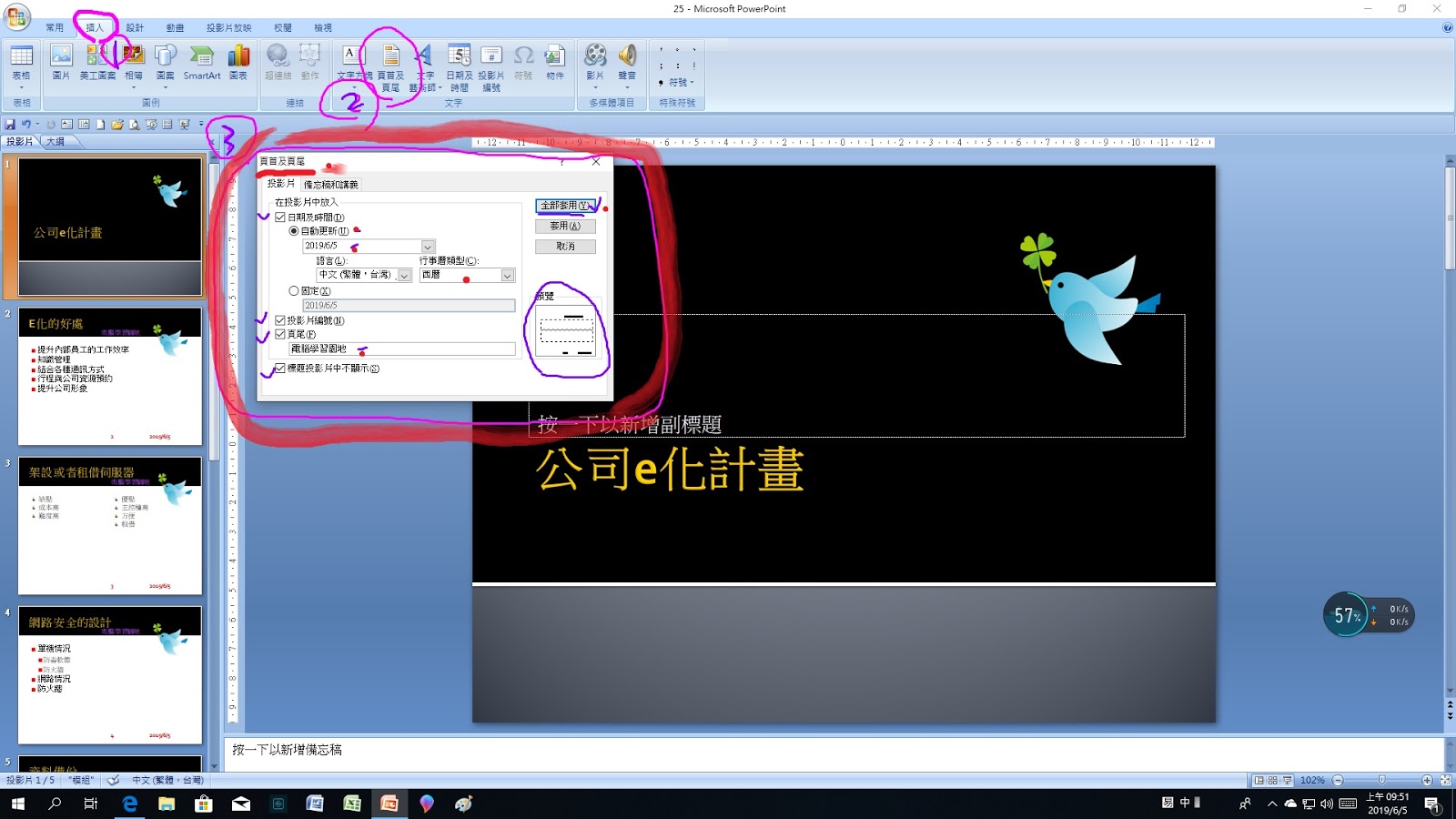Open the 投影片放映 ribbon tab

tap(228, 27)
